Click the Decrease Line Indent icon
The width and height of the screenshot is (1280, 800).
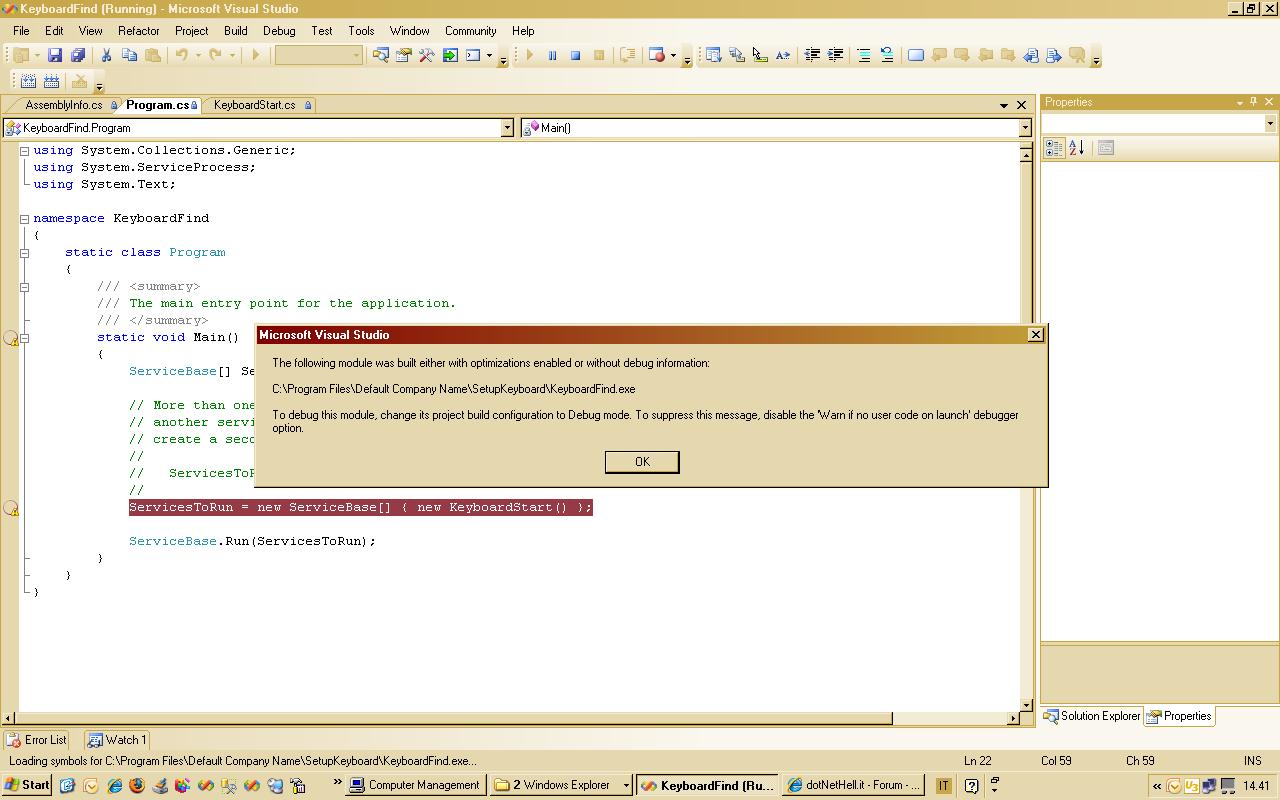[x=812, y=55]
